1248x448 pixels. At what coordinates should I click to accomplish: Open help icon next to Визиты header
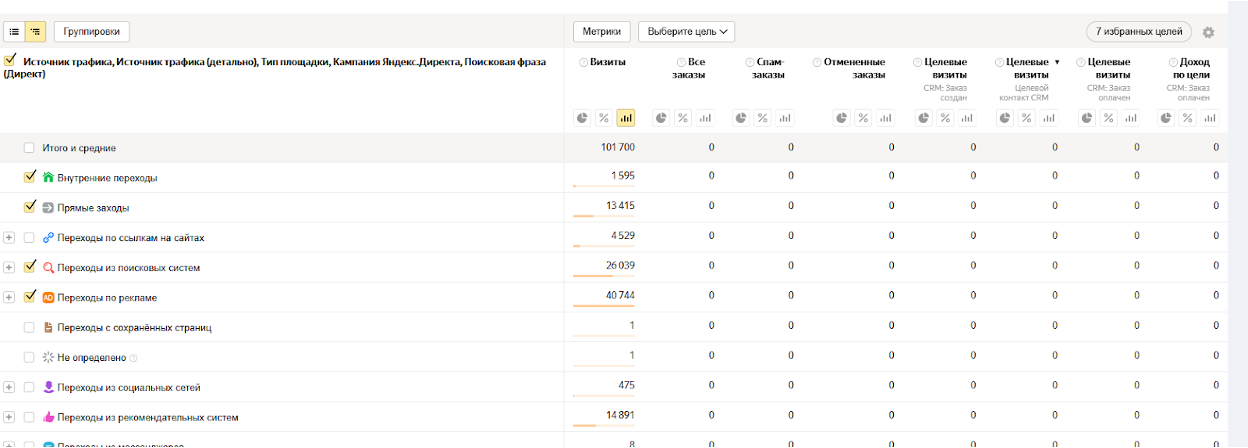[x=584, y=62]
